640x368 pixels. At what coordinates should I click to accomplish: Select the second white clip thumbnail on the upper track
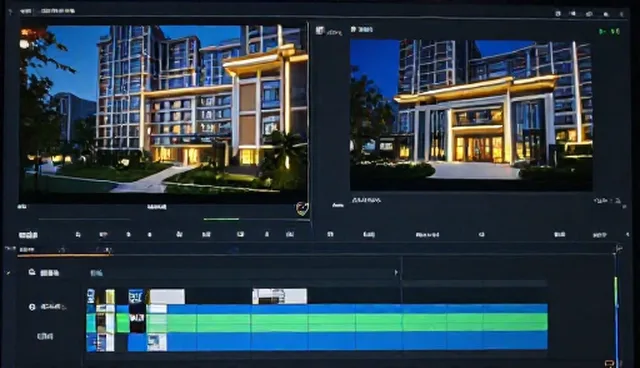(280, 296)
